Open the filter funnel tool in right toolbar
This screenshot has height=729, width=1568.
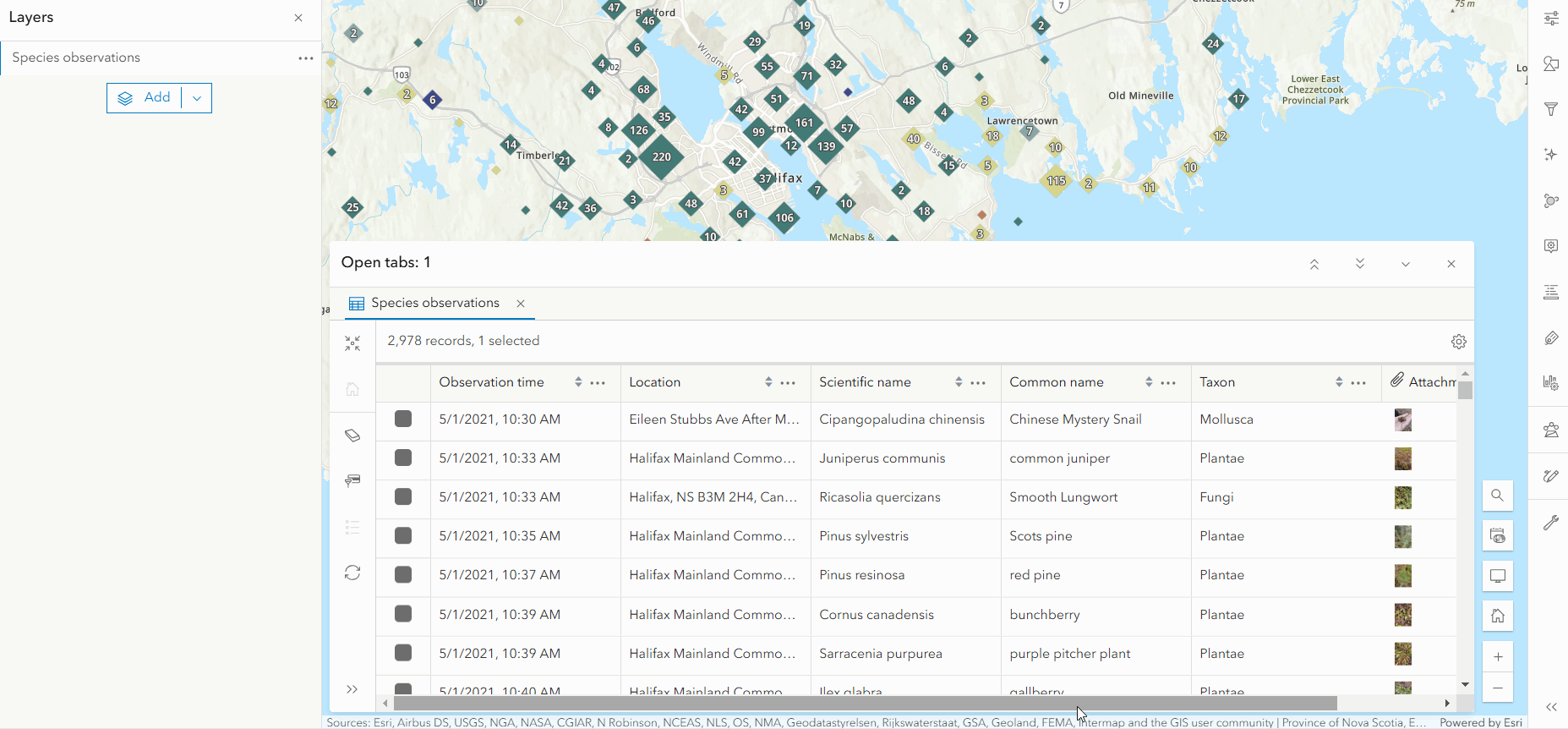(1551, 109)
